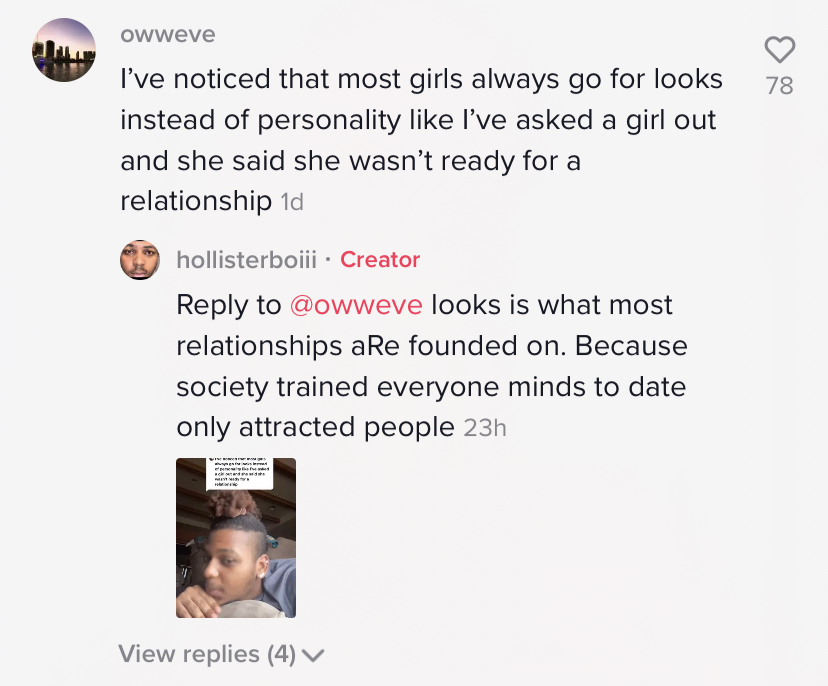Click the word "relationship" ending owweve's comment
The height and width of the screenshot is (686, 828).
[x=196, y=202]
